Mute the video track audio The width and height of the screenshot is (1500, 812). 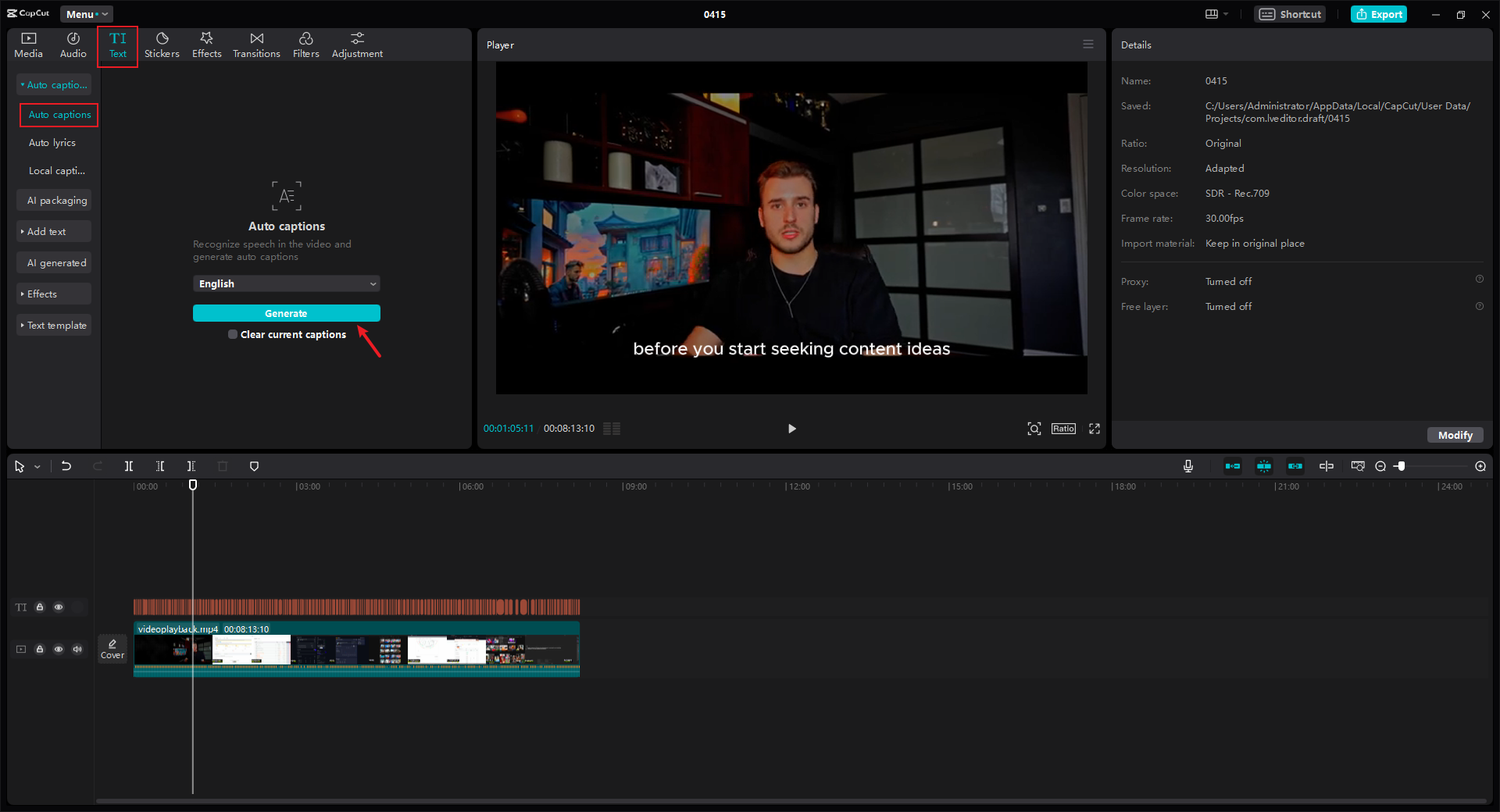(77, 649)
